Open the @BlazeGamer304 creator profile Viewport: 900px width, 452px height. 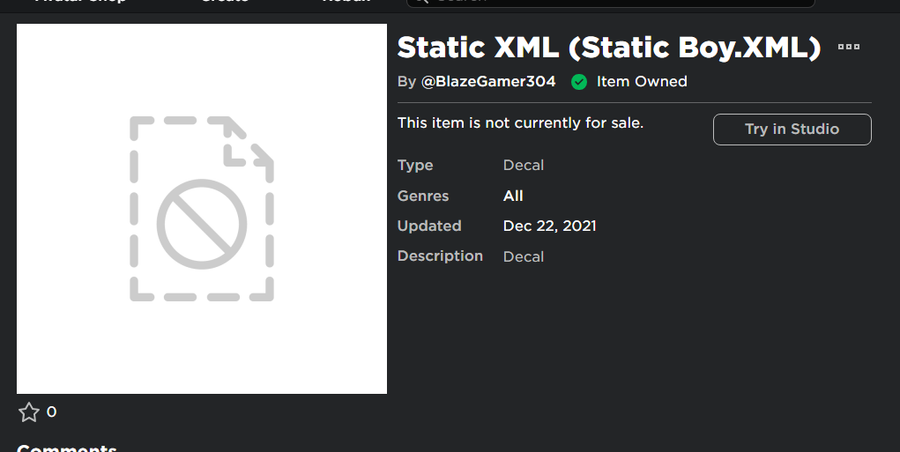point(488,82)
